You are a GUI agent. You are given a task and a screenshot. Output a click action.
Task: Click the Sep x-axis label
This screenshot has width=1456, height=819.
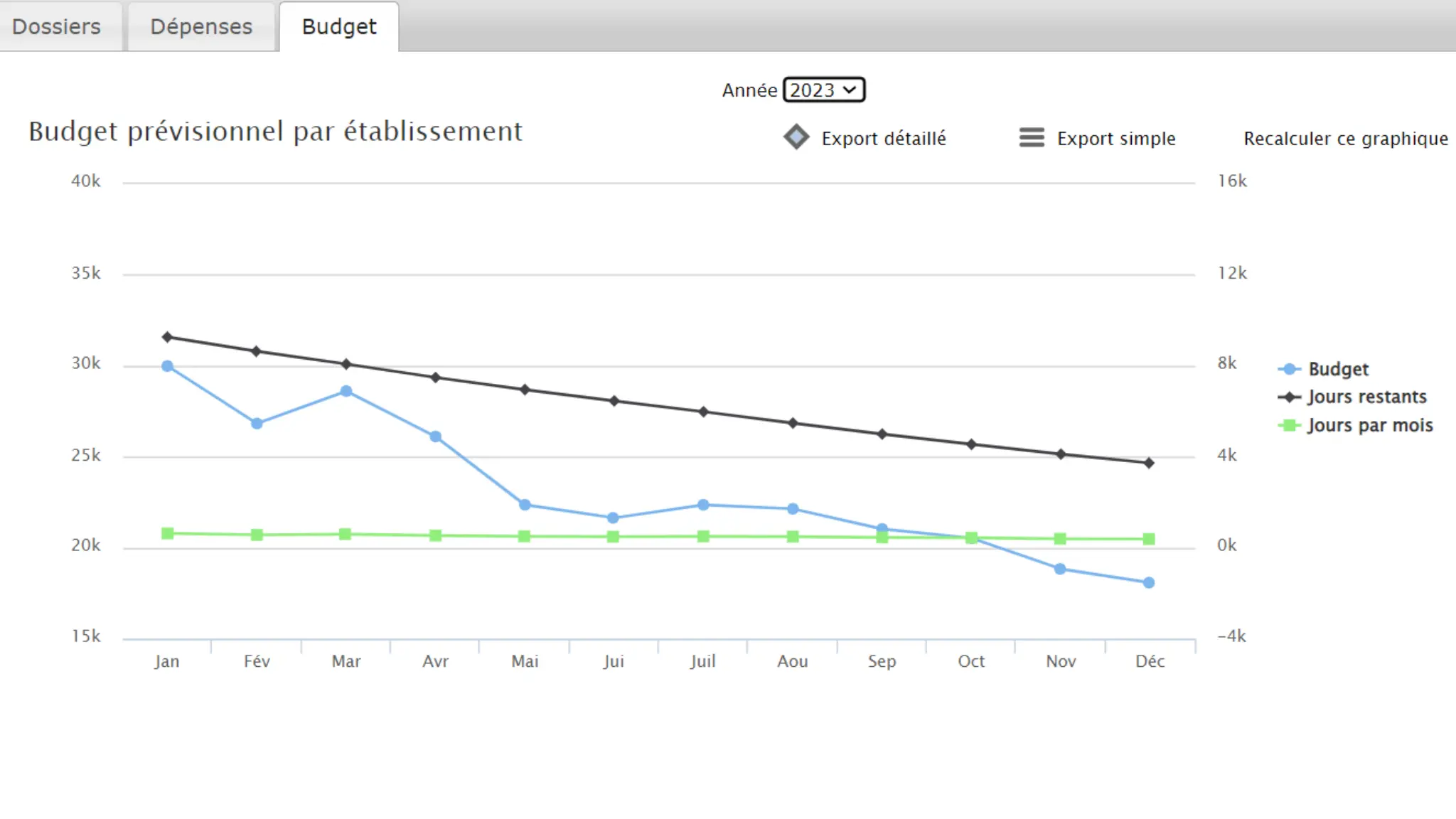click(x=882, y=661)
